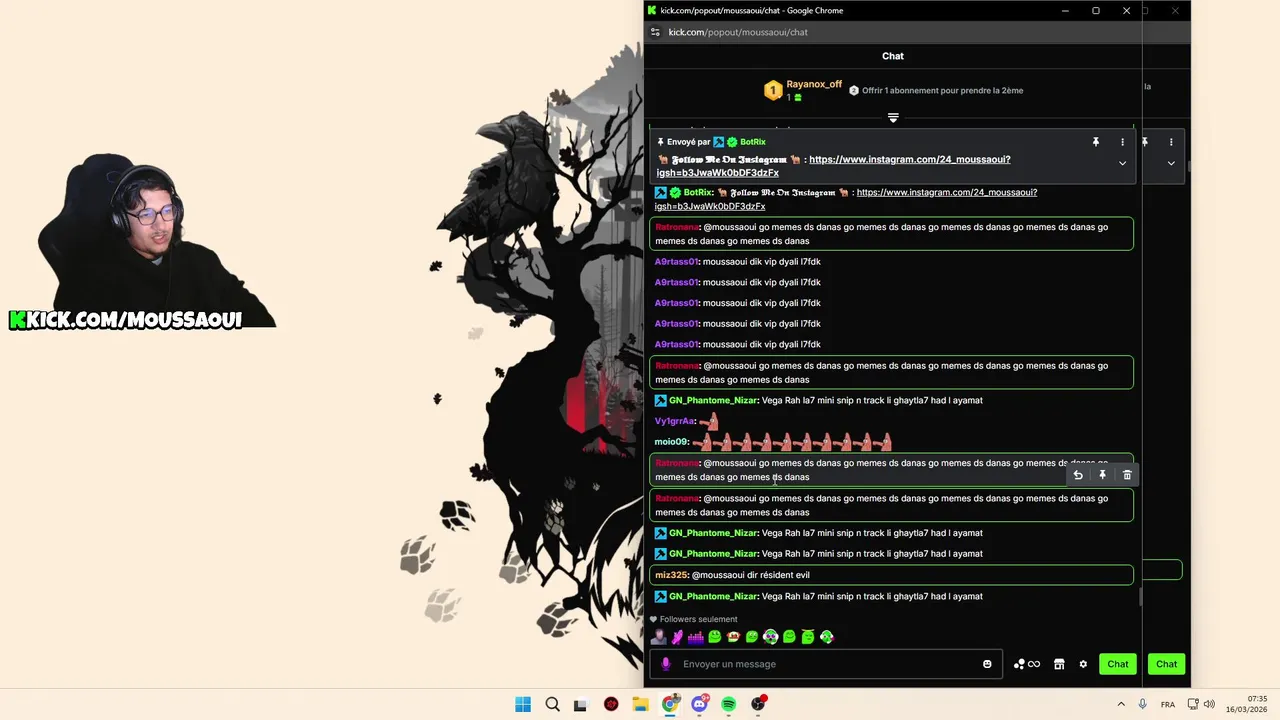Show hidden tray icons chevron
Screen dimensions: 1280x720
click(x=1120, y=704)
